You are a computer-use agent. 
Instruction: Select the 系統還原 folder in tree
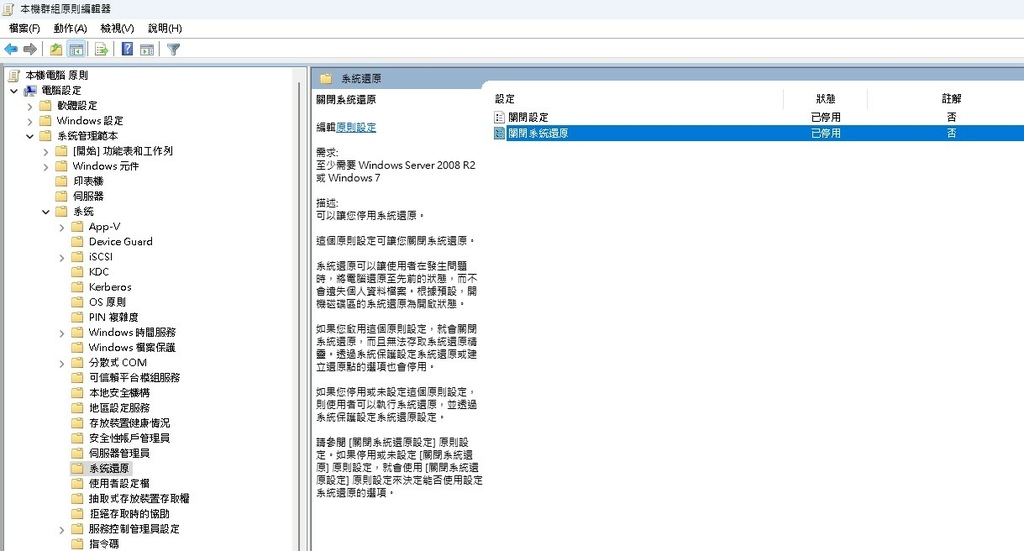[109, 468]
